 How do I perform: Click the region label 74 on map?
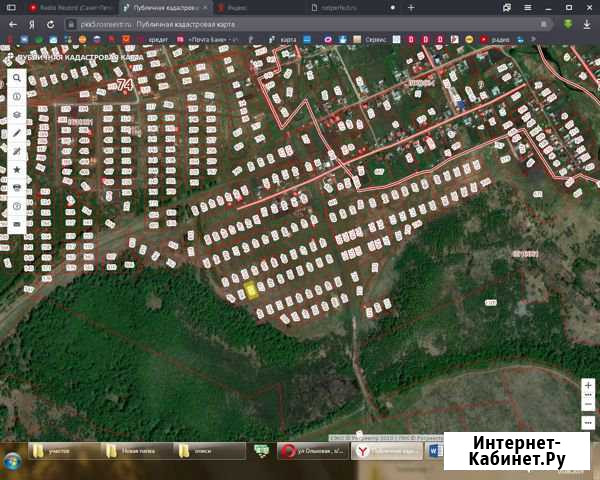(x=125, y=85)
